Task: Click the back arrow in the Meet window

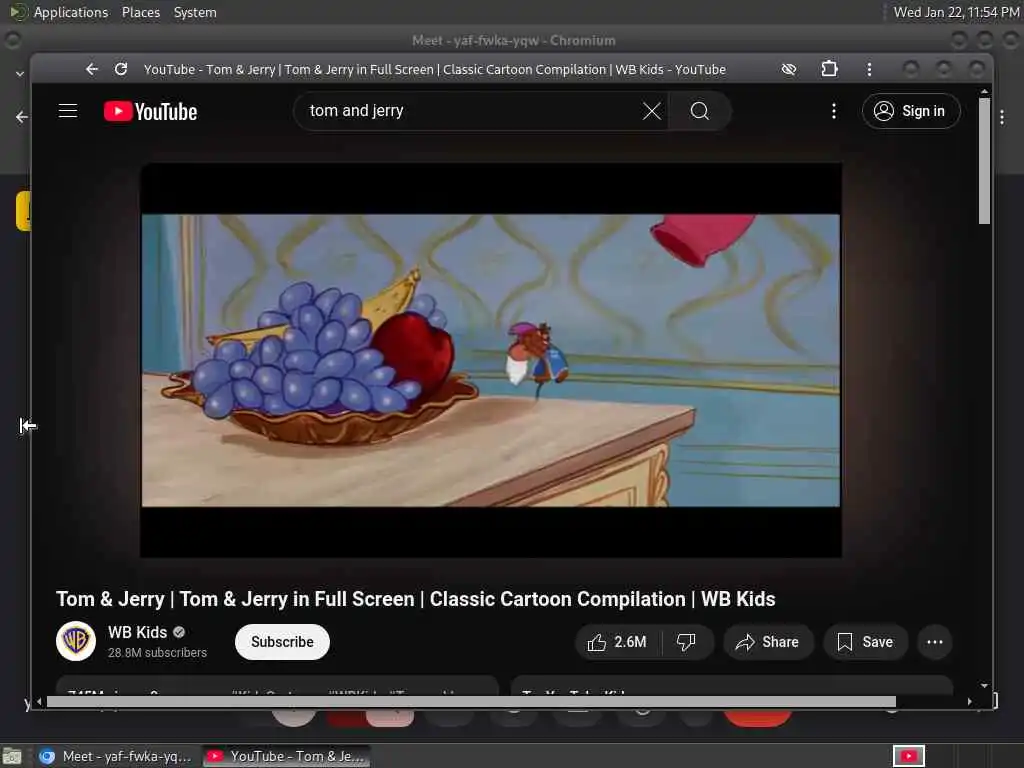Action: pyautogui.click(x=22, y=117)
